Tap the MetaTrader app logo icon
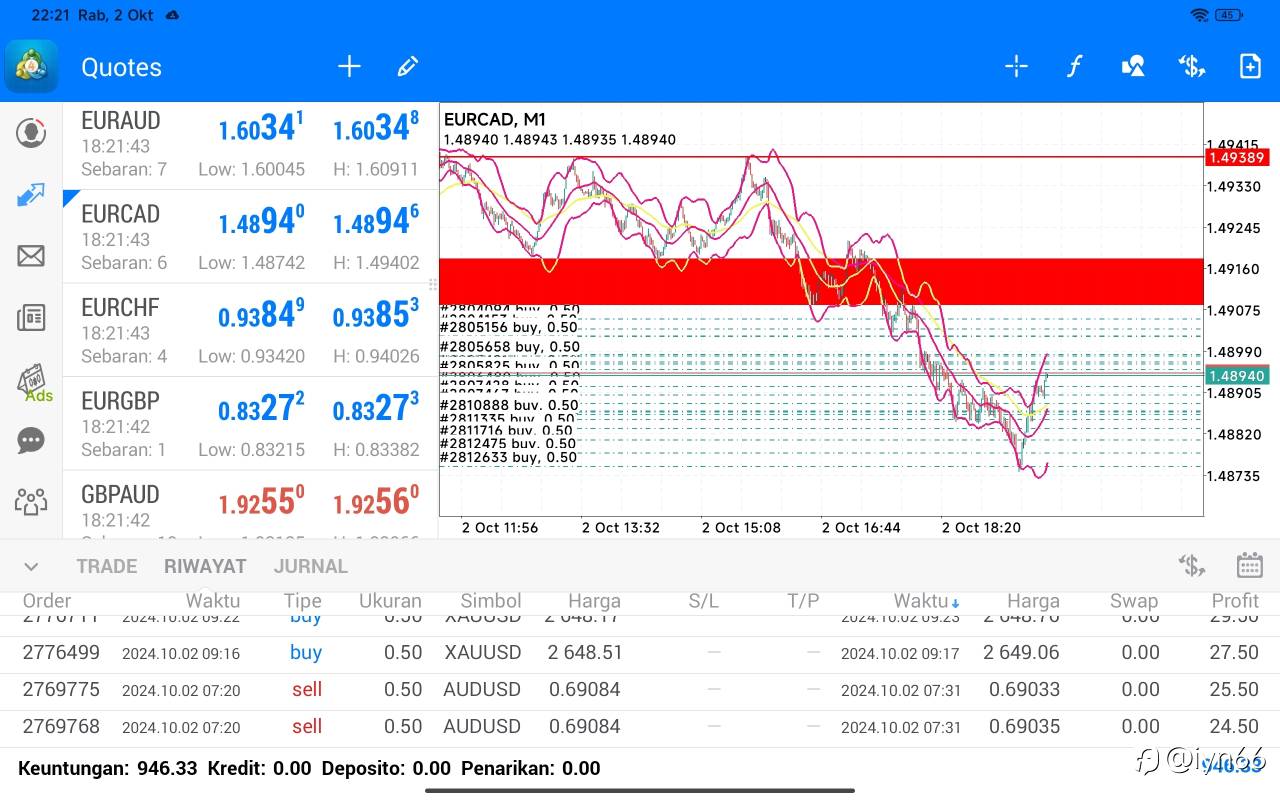Screen dimensions: 1280x800 (31, 66)
